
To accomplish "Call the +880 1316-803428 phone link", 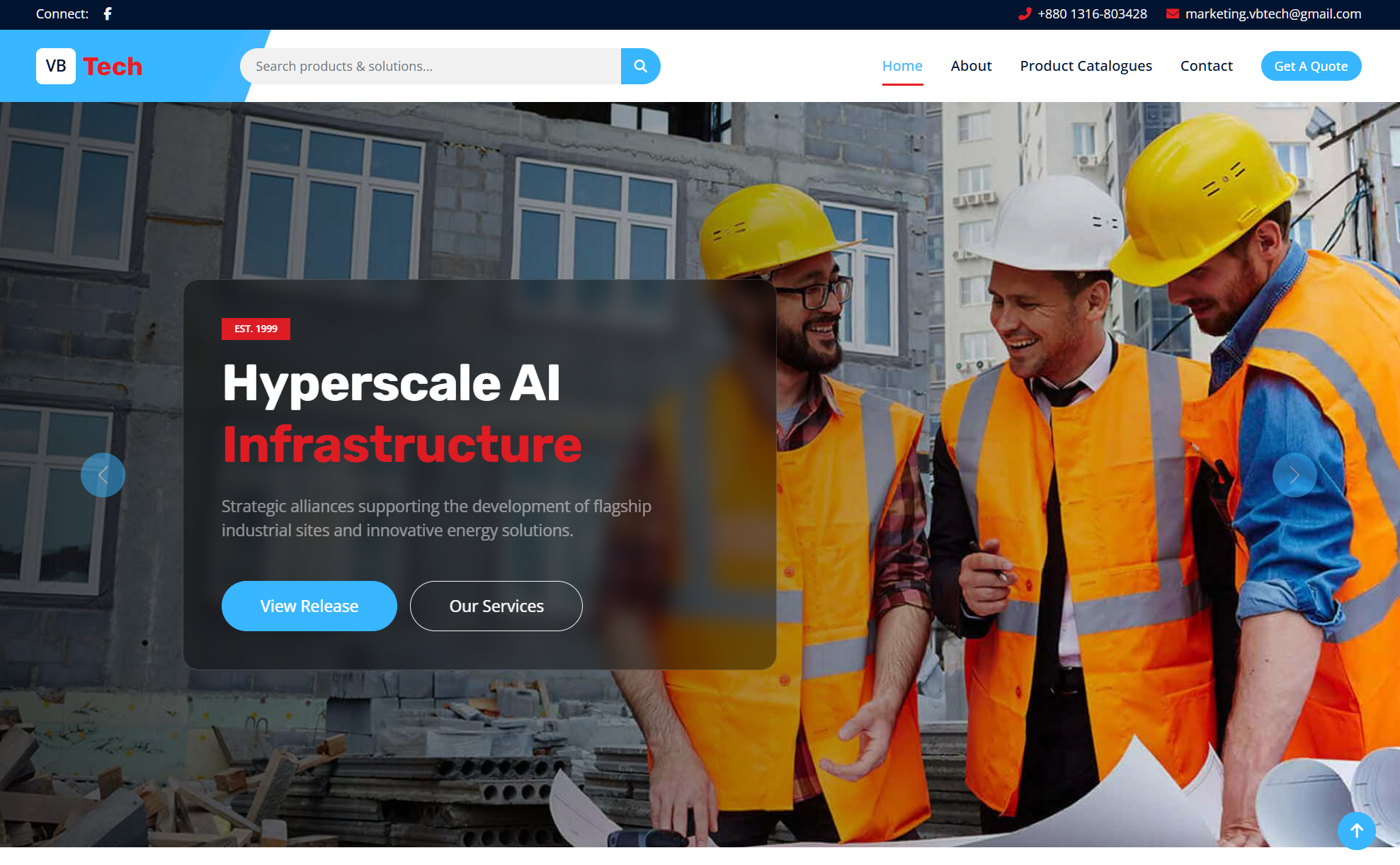I will (1092, 13).
